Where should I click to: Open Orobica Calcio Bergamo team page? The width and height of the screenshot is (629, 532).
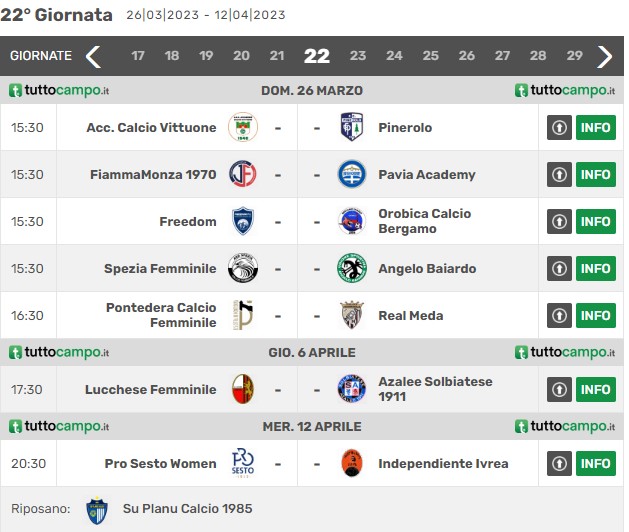click(424, 221)
